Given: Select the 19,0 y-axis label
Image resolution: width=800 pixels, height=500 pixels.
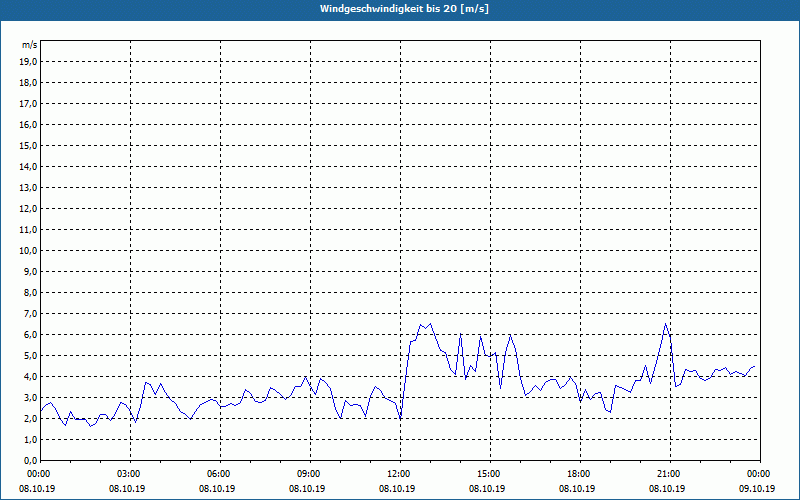Looking at the screenshot, I should 29,62.
